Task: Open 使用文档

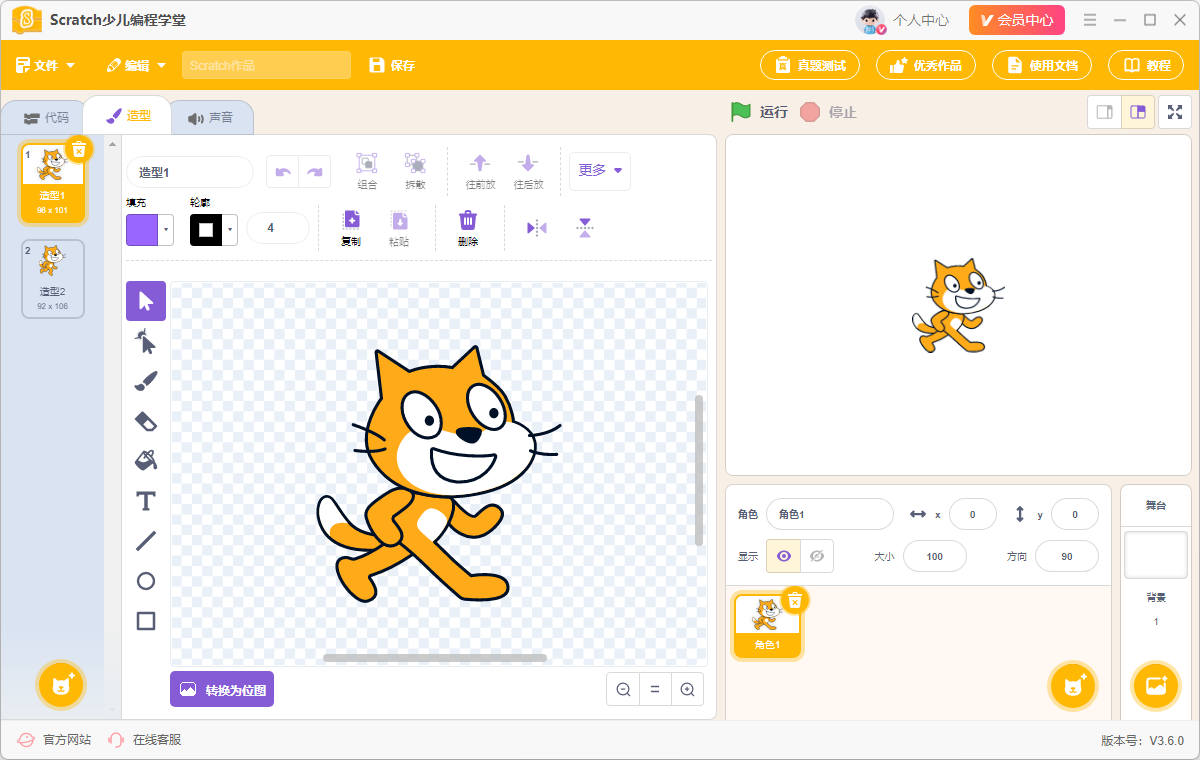Action: pos(1042,65)
